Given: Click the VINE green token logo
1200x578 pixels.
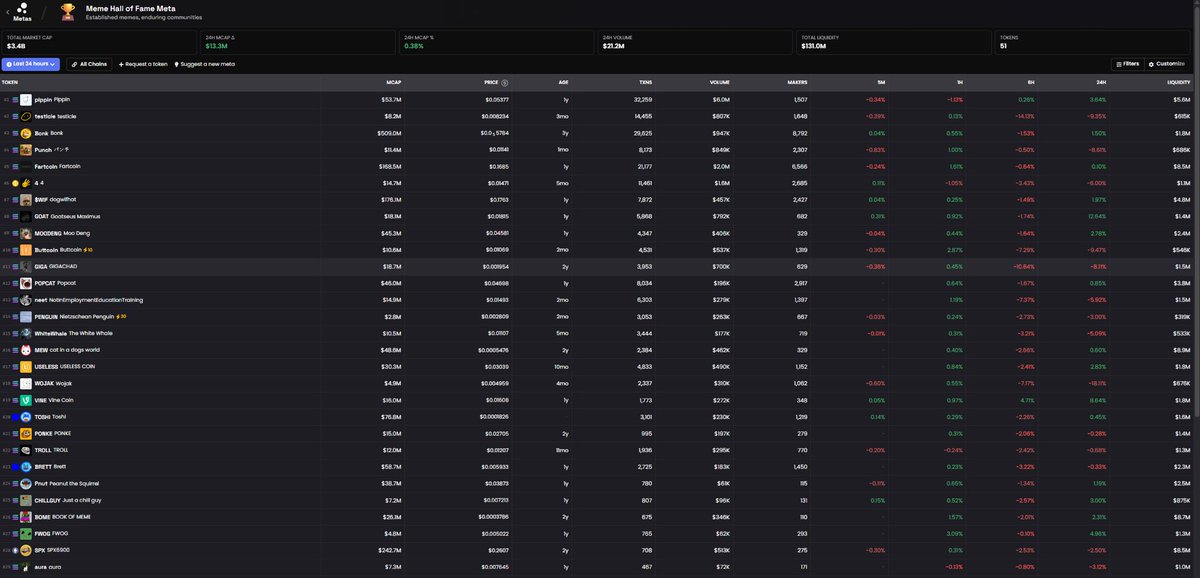Looking at the screenshot, I should [x=26, y=400].
